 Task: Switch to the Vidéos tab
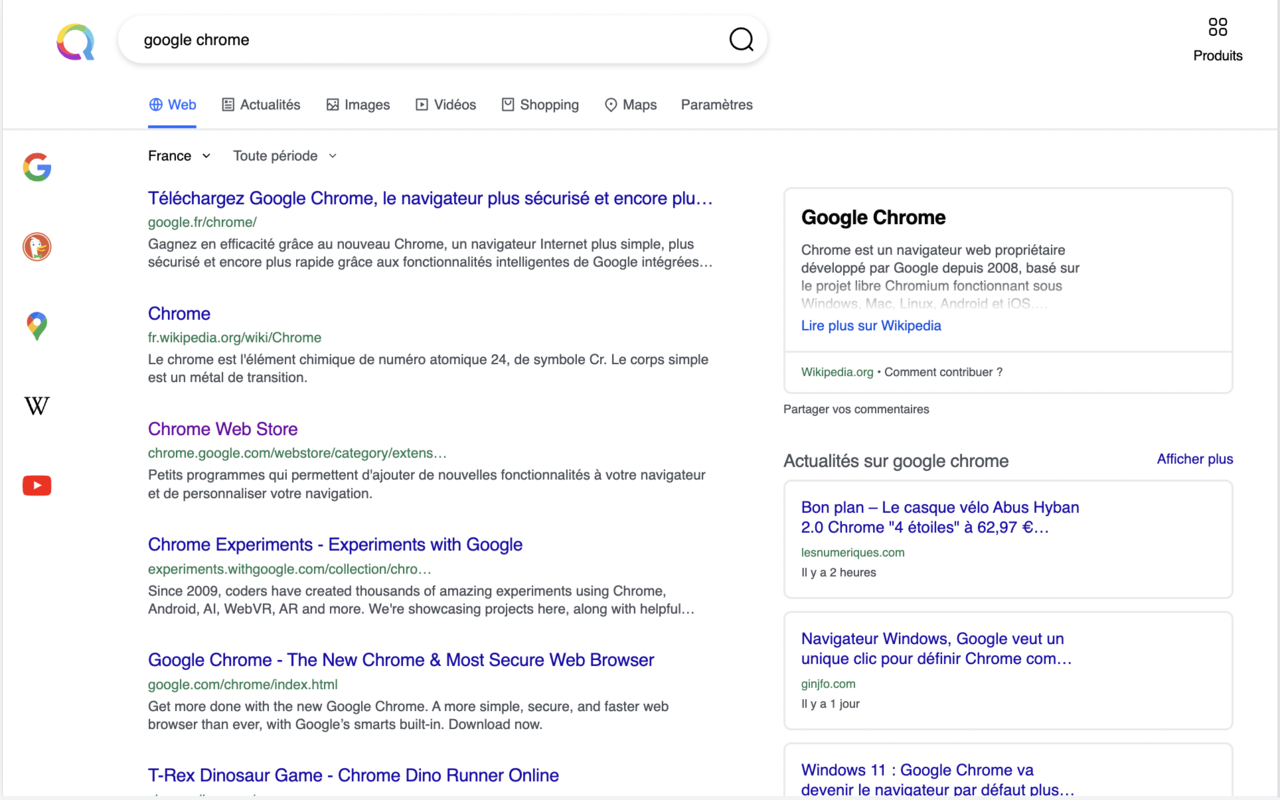click(446, 105)
